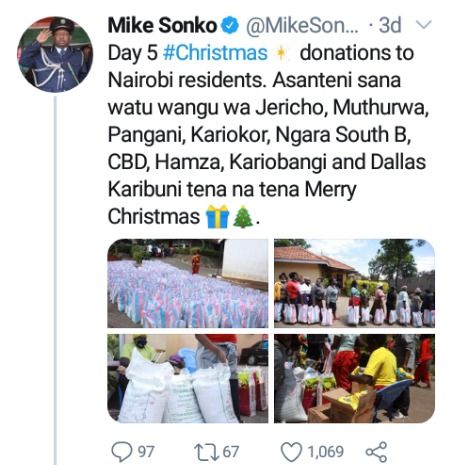Image resolution: width=452 pixels, height=465 pixels.
Task: Click the 97 replies count
Action: [x=146, y=452]
